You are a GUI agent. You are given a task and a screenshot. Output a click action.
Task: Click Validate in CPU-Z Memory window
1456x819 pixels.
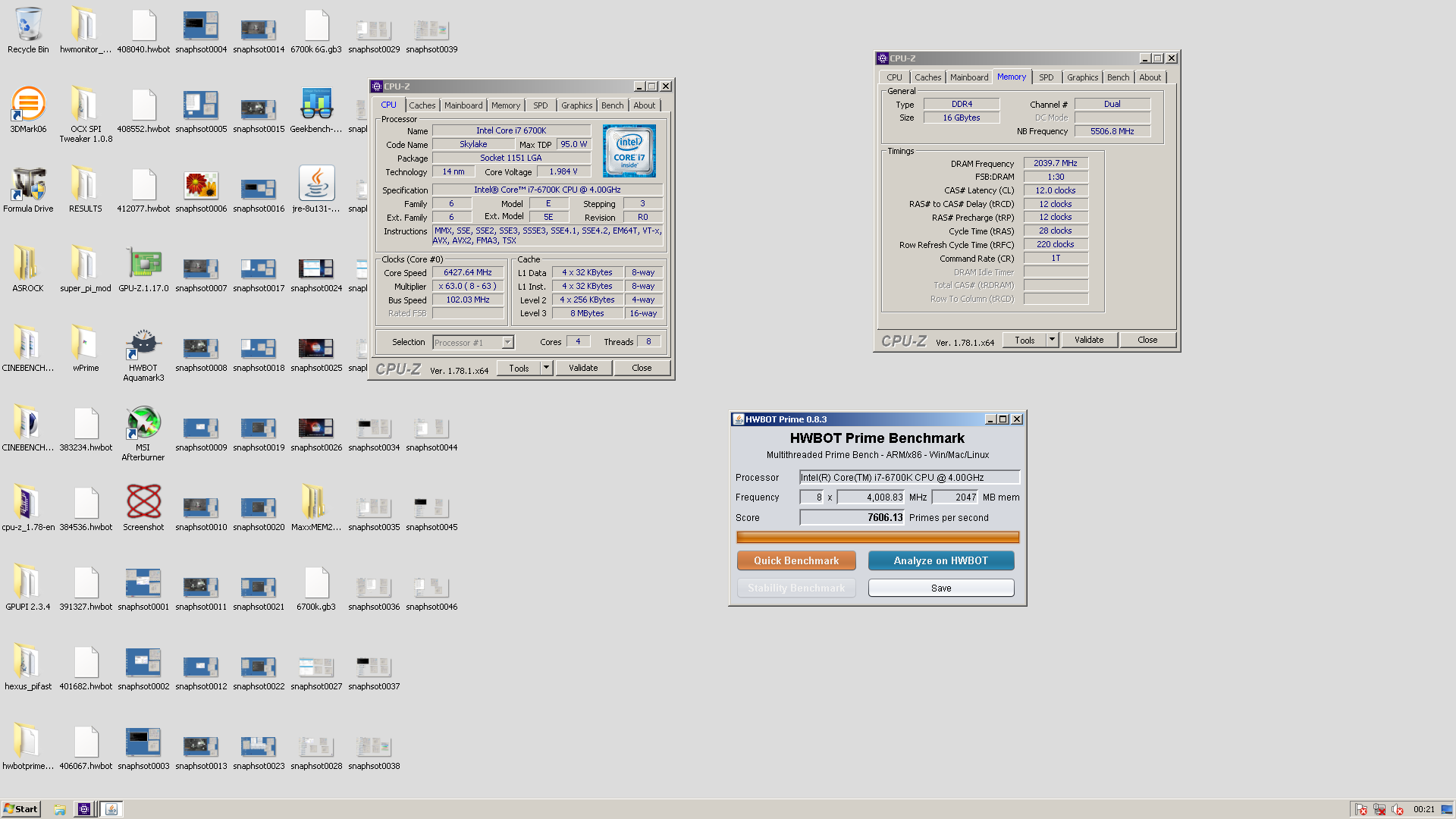[x=1089, y=340]
